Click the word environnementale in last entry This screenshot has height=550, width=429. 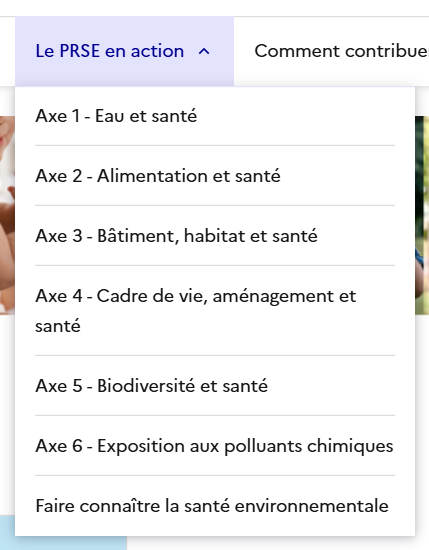pos(311,506)
